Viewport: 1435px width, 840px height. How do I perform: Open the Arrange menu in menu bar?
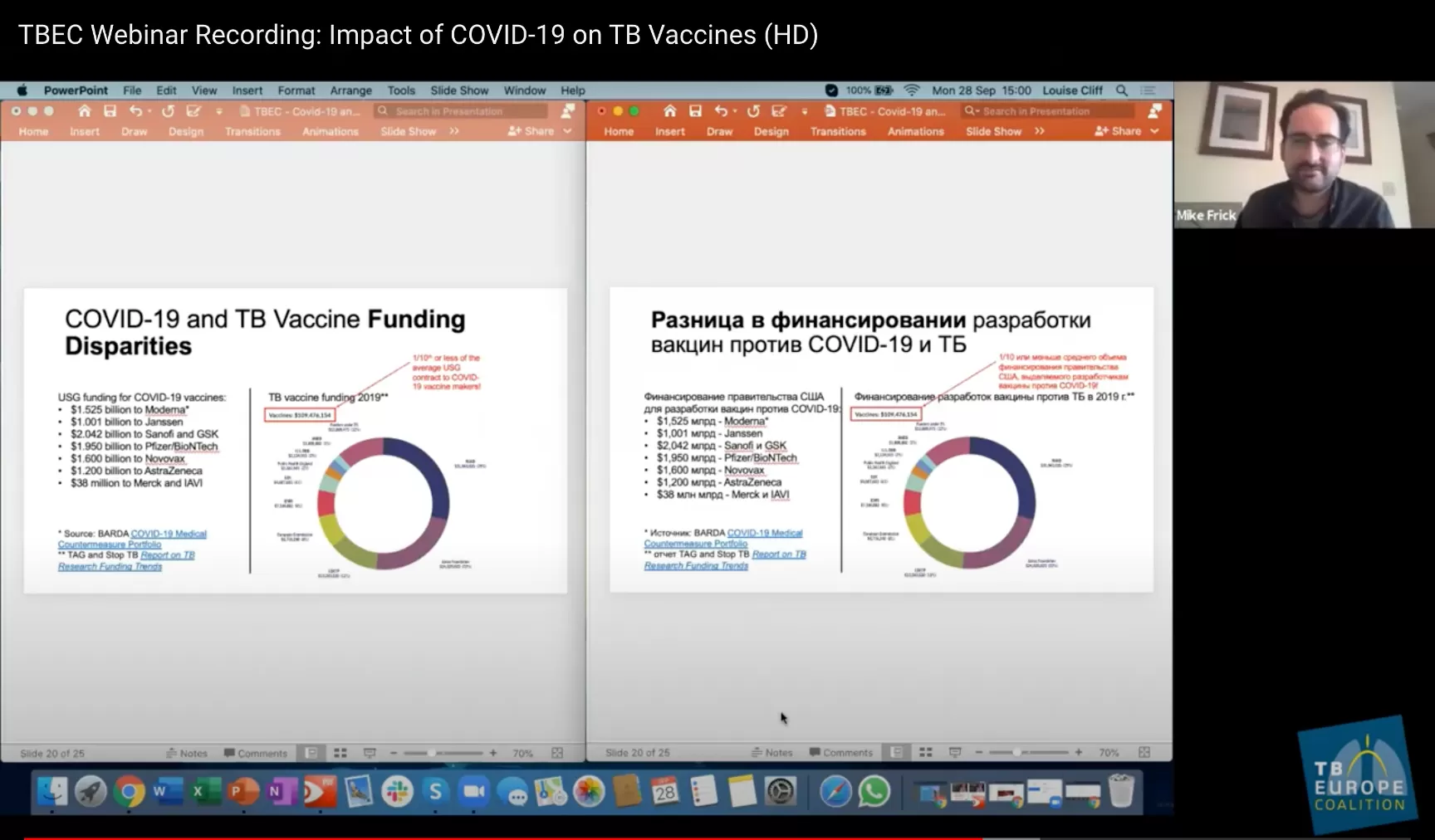(350, 90)
